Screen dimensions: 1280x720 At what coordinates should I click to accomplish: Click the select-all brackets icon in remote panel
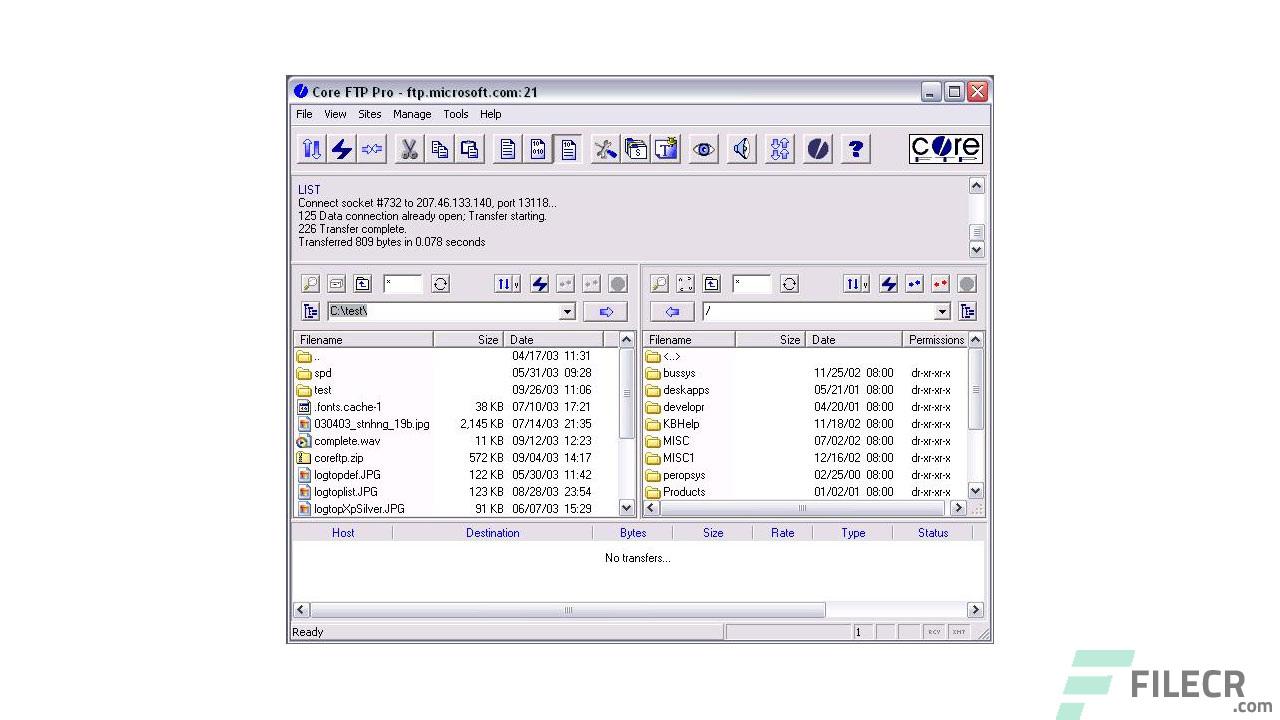tap(685, 284)
